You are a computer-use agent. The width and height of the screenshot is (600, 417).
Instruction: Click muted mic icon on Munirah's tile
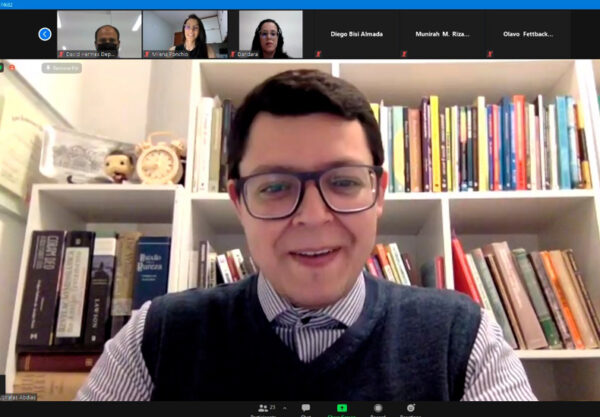[404, 52]
